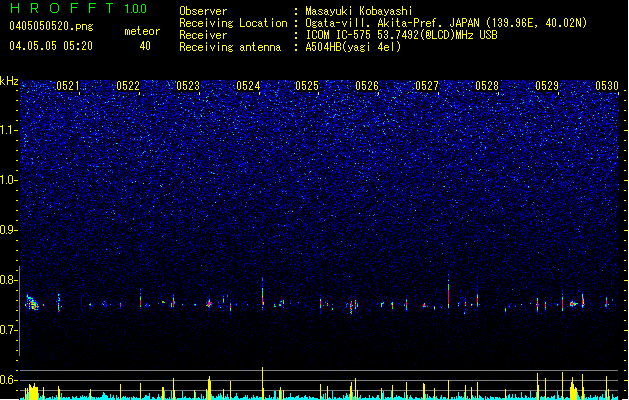Click the kHz axis unit label
The height and width of the screenshot is (400, 629).
[9, 81]
